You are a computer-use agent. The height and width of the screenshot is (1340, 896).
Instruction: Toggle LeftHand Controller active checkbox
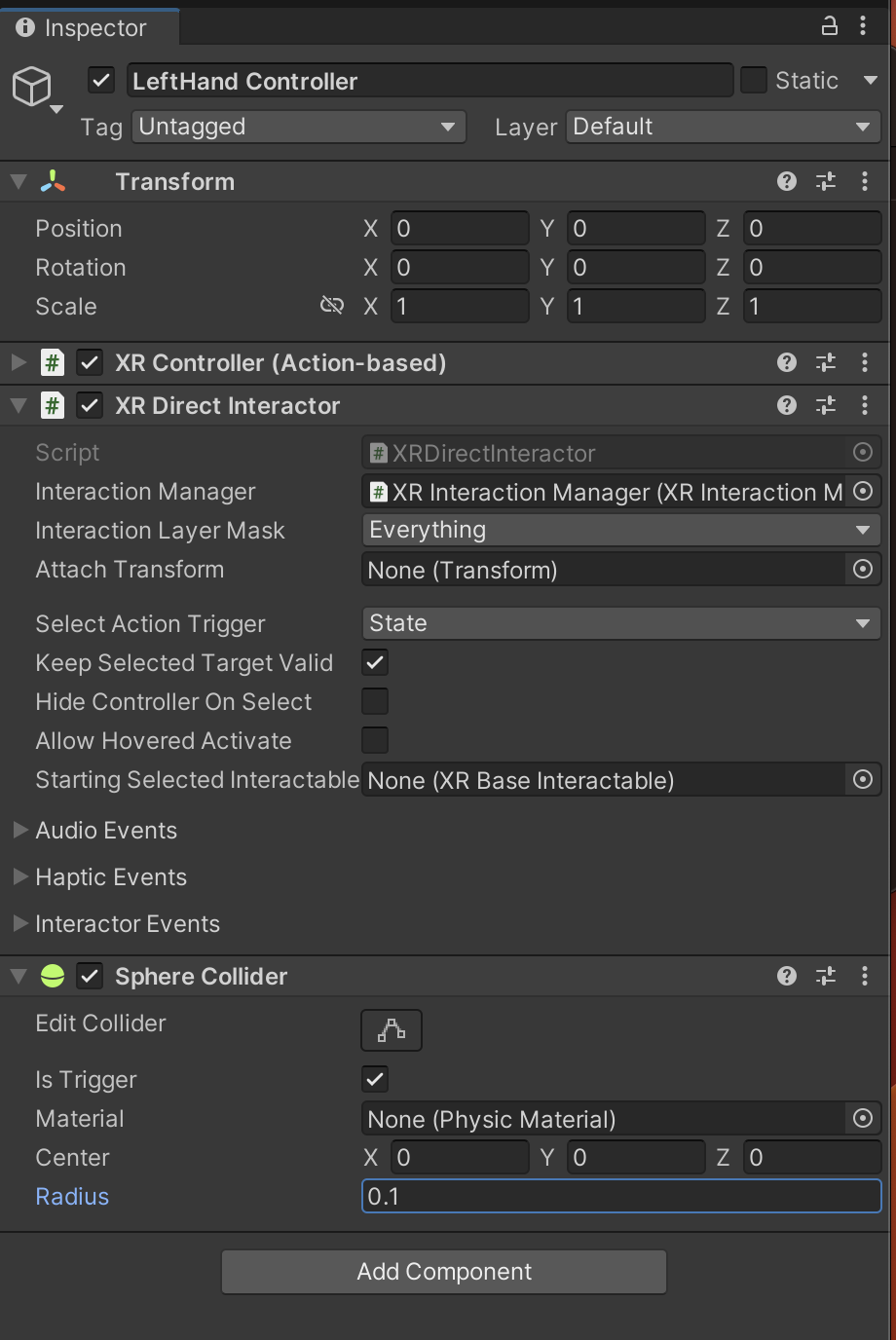[101, 80]
